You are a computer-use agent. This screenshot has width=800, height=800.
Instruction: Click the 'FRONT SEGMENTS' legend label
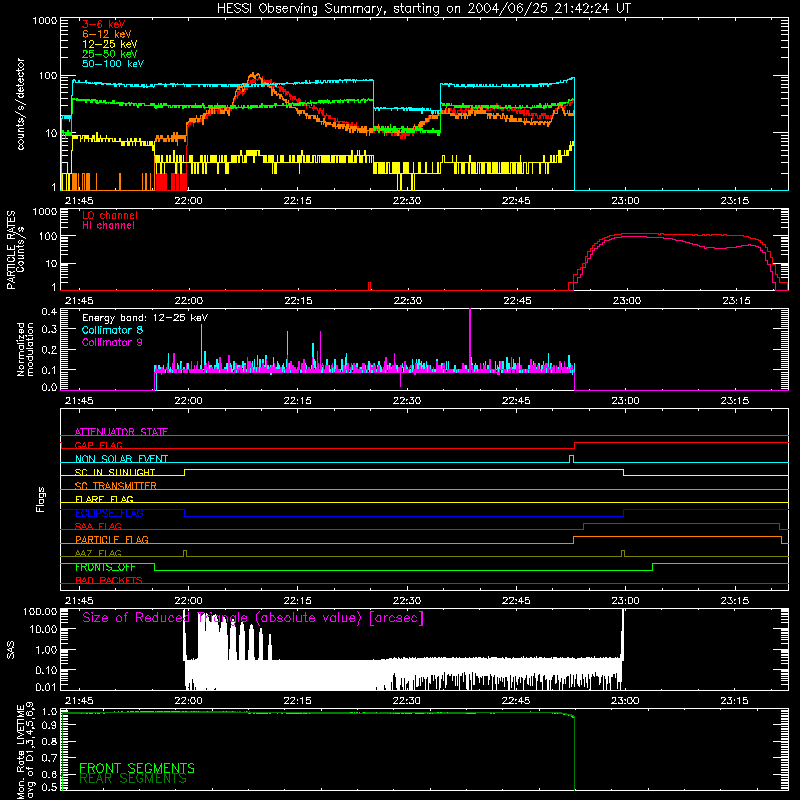click(x=137, y=768)
